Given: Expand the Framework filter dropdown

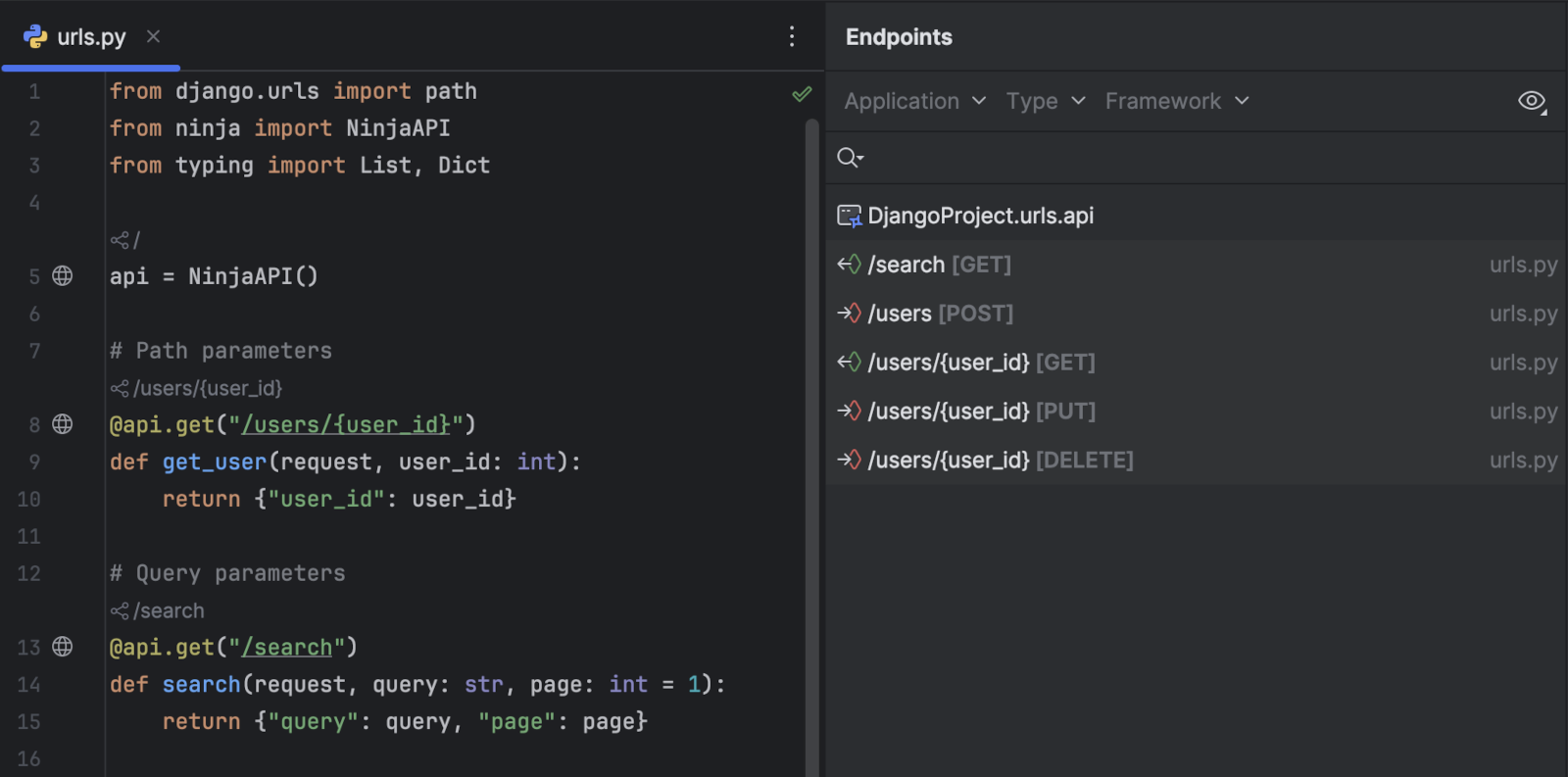Looking at the screenshot, I should (1176, 101).
